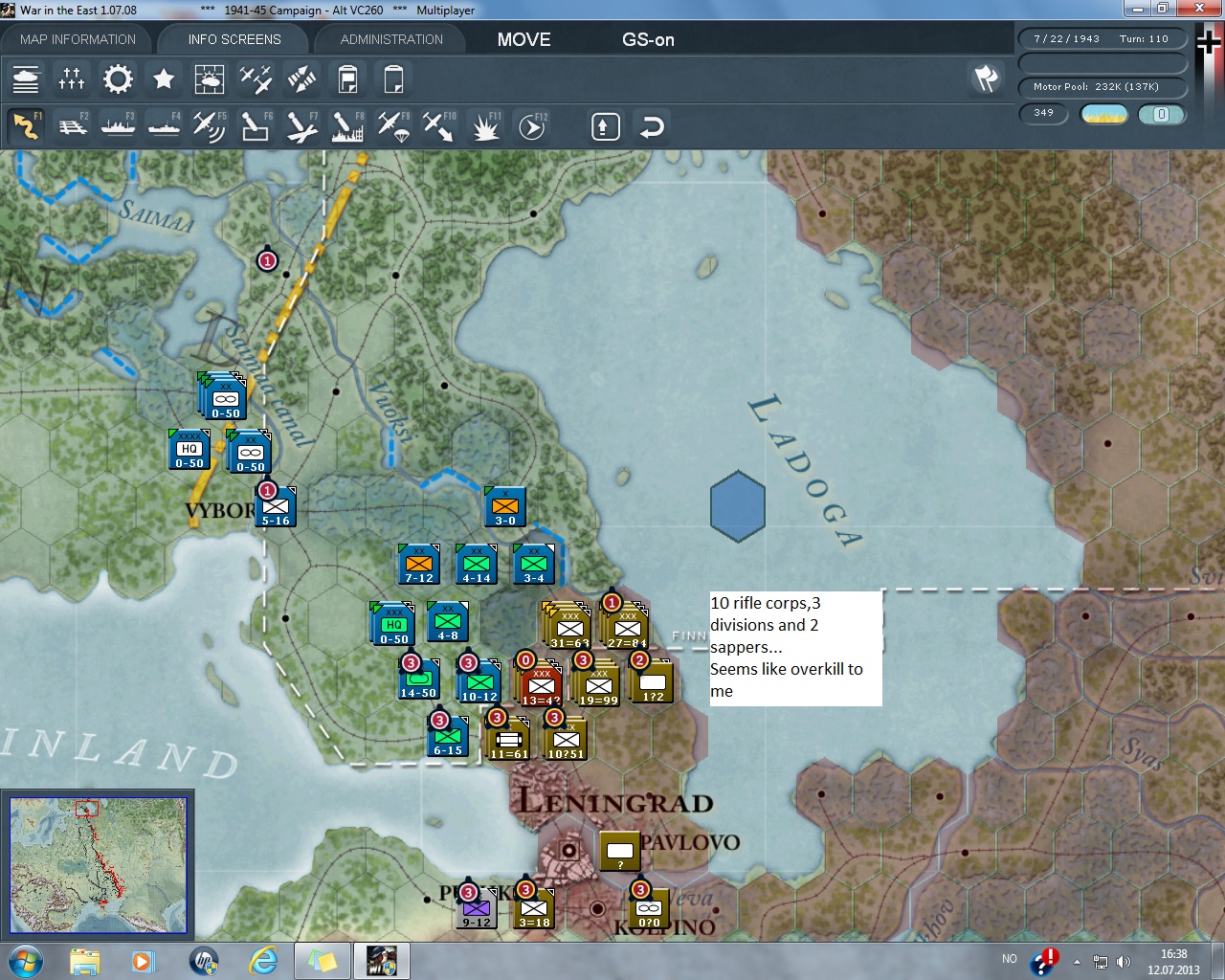Screen dimensions: 1225x980
Task: Select the purple unit labeled 9-12
Action: pyautogui.click(x=477, y=908)
